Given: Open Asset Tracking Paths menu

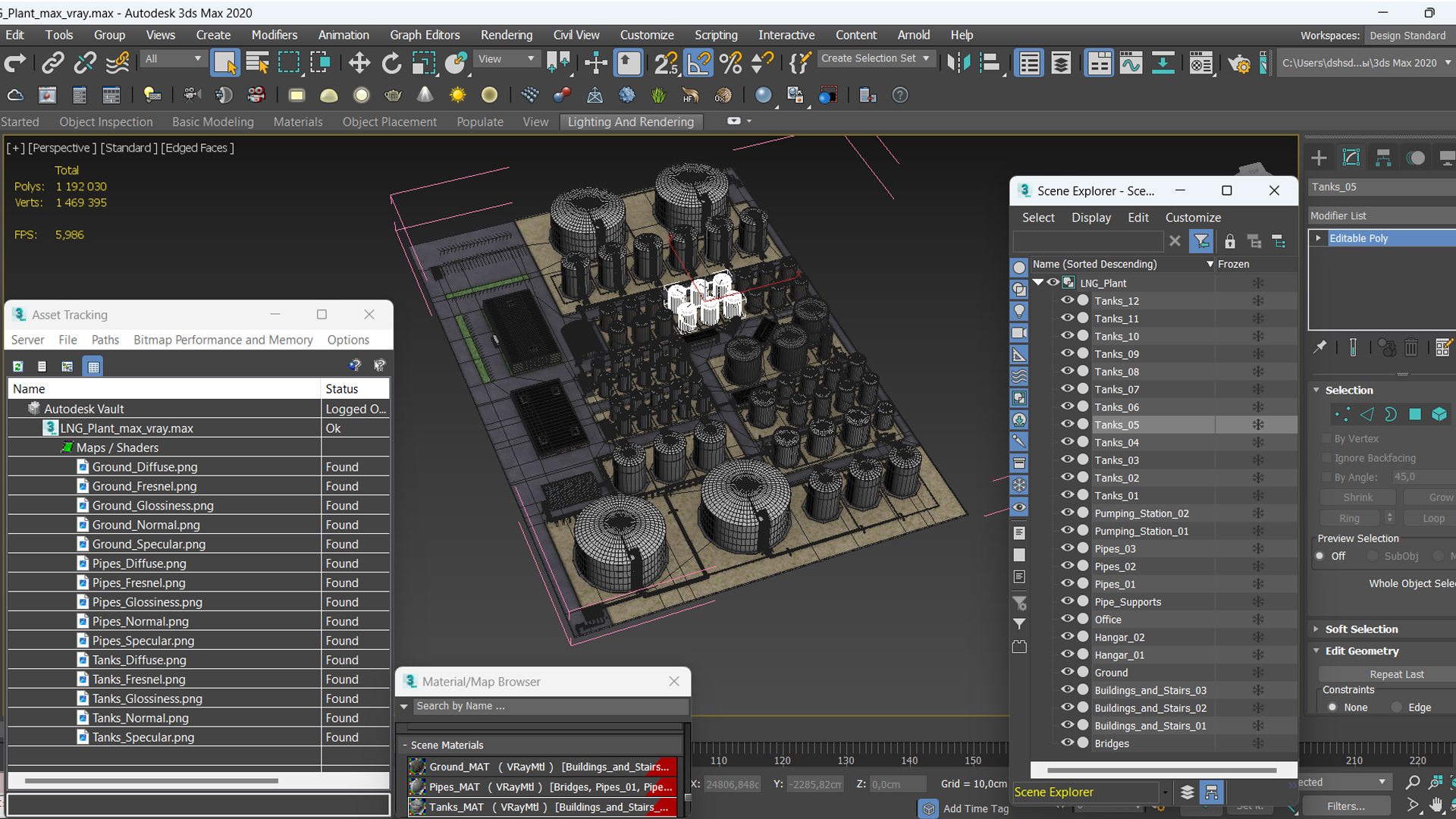Looking at the screenshot, I should click(x=105, y=340).
